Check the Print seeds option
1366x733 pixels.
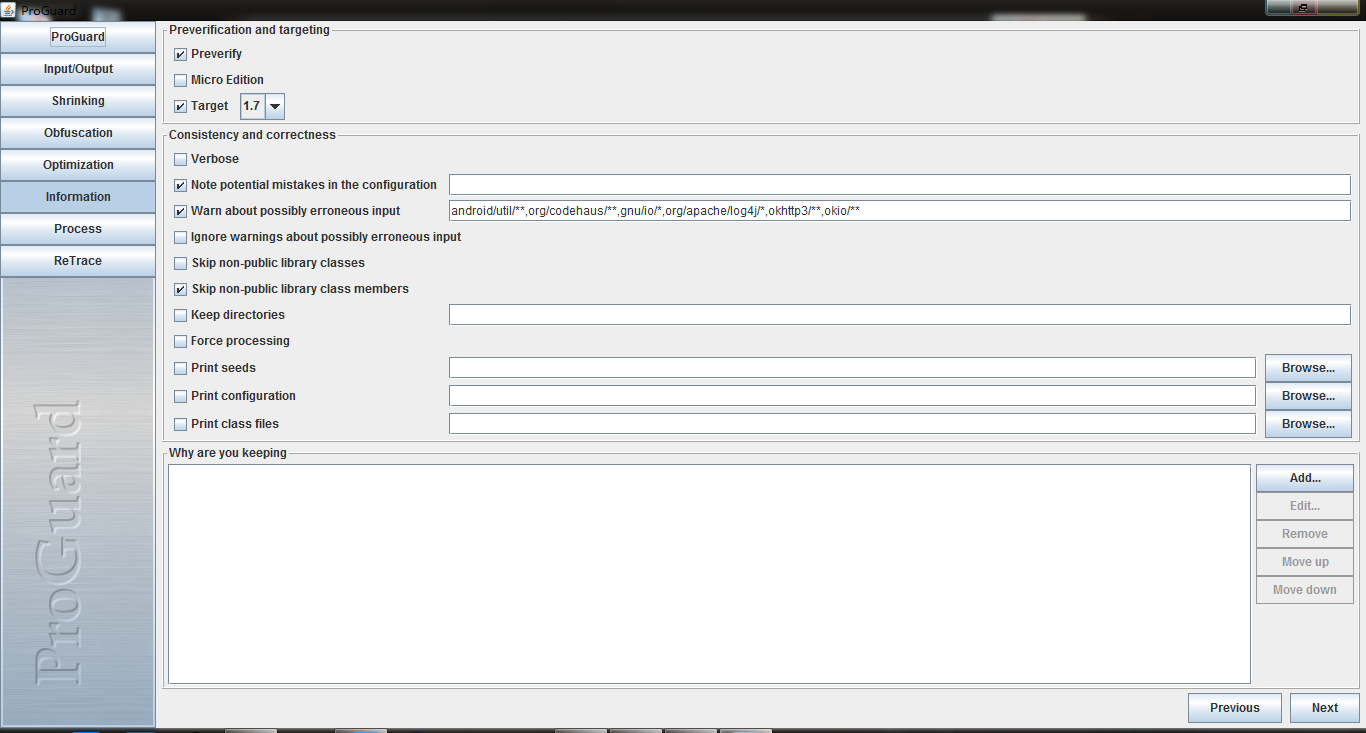180,368
